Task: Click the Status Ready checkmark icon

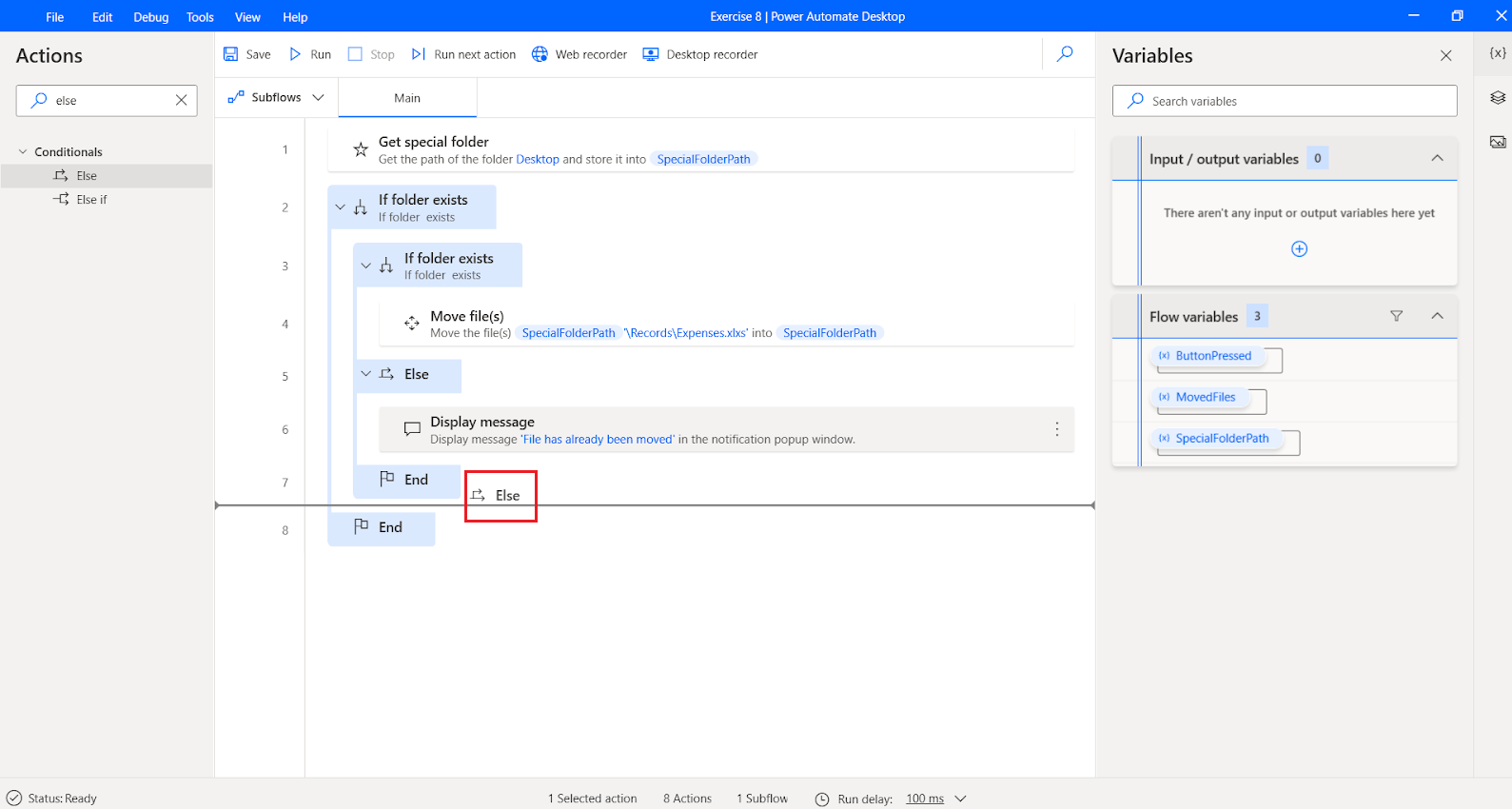Action: [x=14, y=799]
